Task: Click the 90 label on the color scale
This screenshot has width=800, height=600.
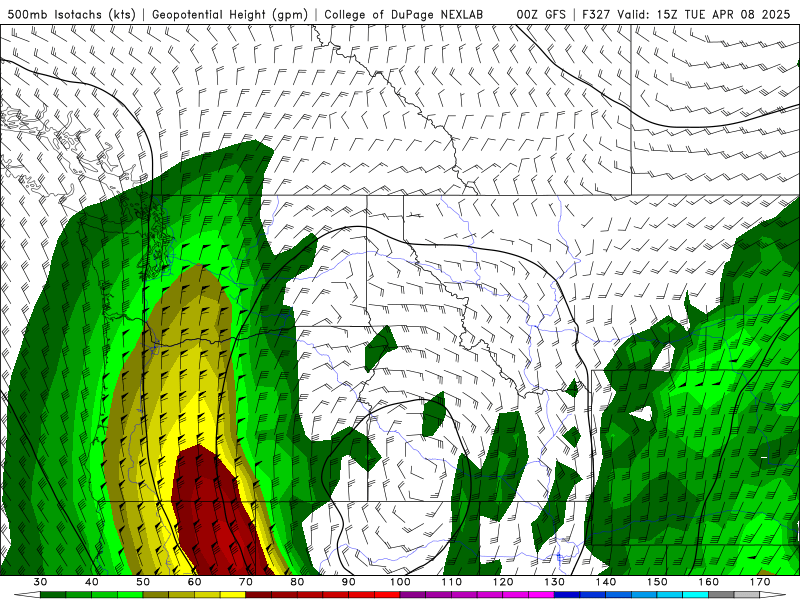Action: 348,582
